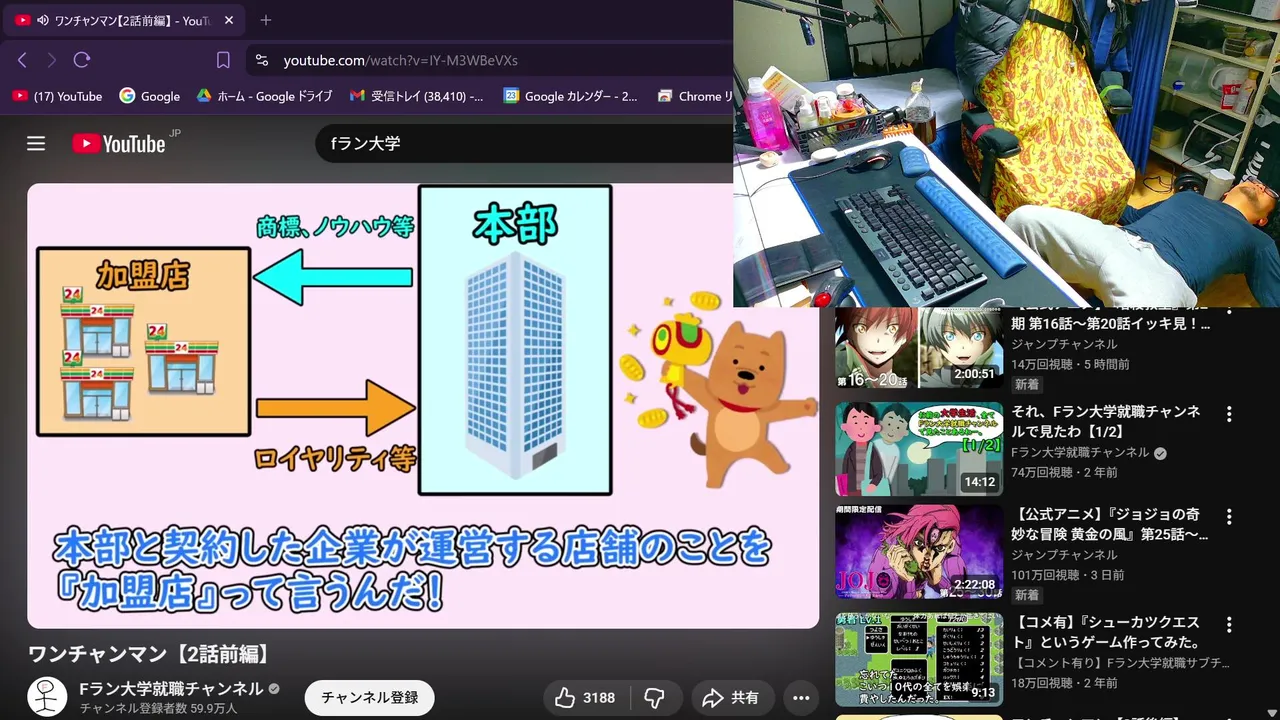This screenshot has width=1280, height=720.
Task: Open ジャンプチャンネル under the 14万回視聴 video
Action: click(x=1064, y=345)
